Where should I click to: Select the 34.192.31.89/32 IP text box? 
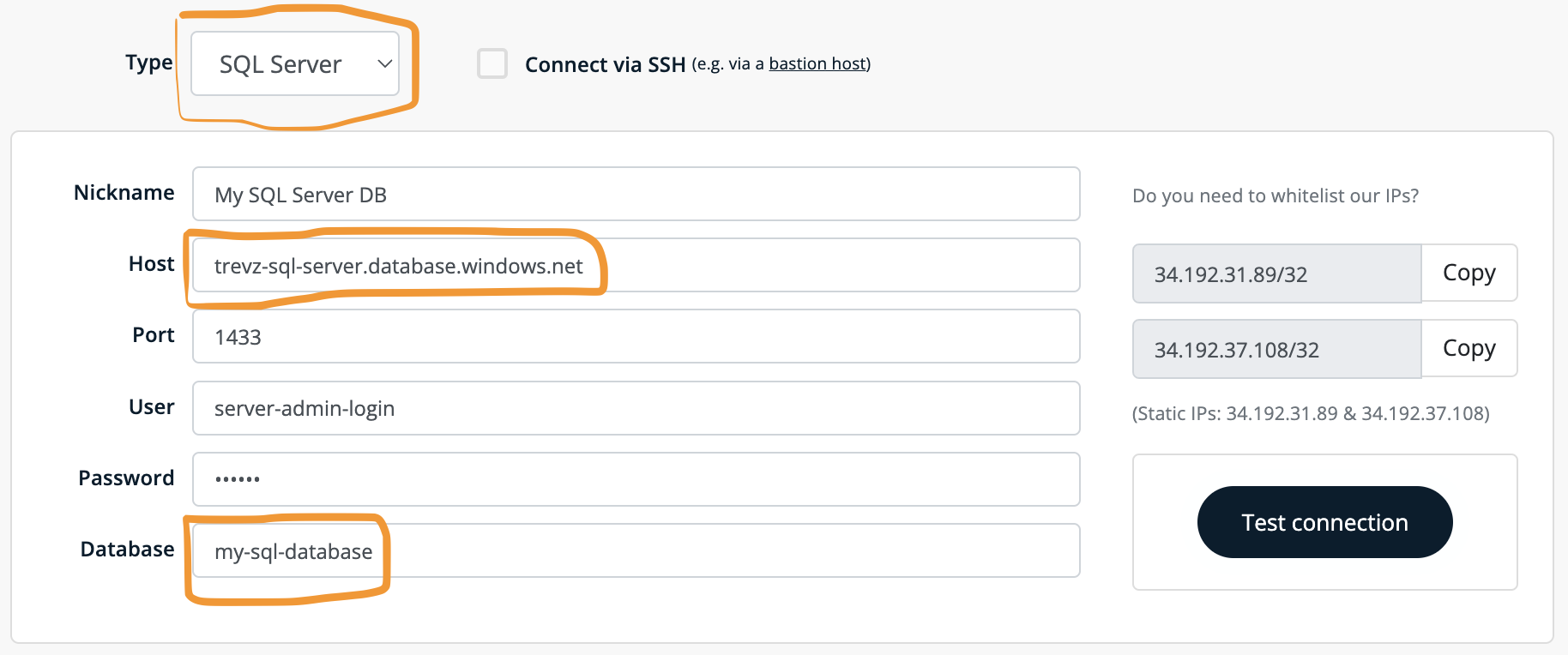[x=1276, y=273]
